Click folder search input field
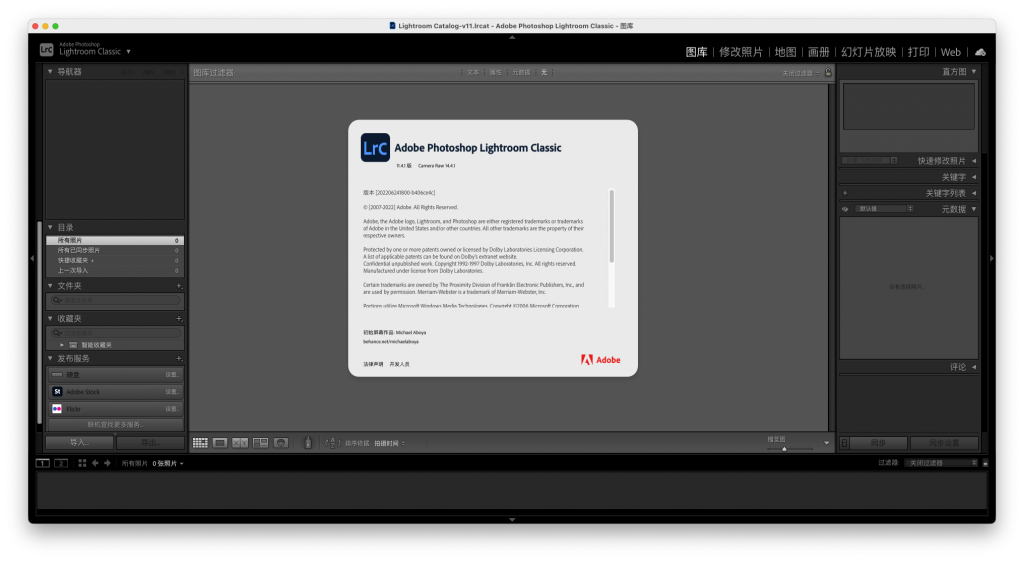This screenshot has width=1024, height=561. pyautogui.click(x=115, y=300)
